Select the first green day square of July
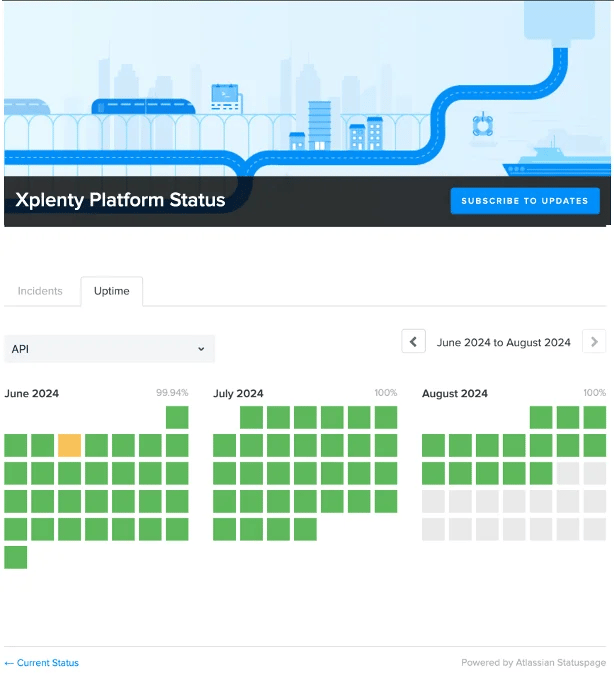614x680 pixels. [251, 417]
